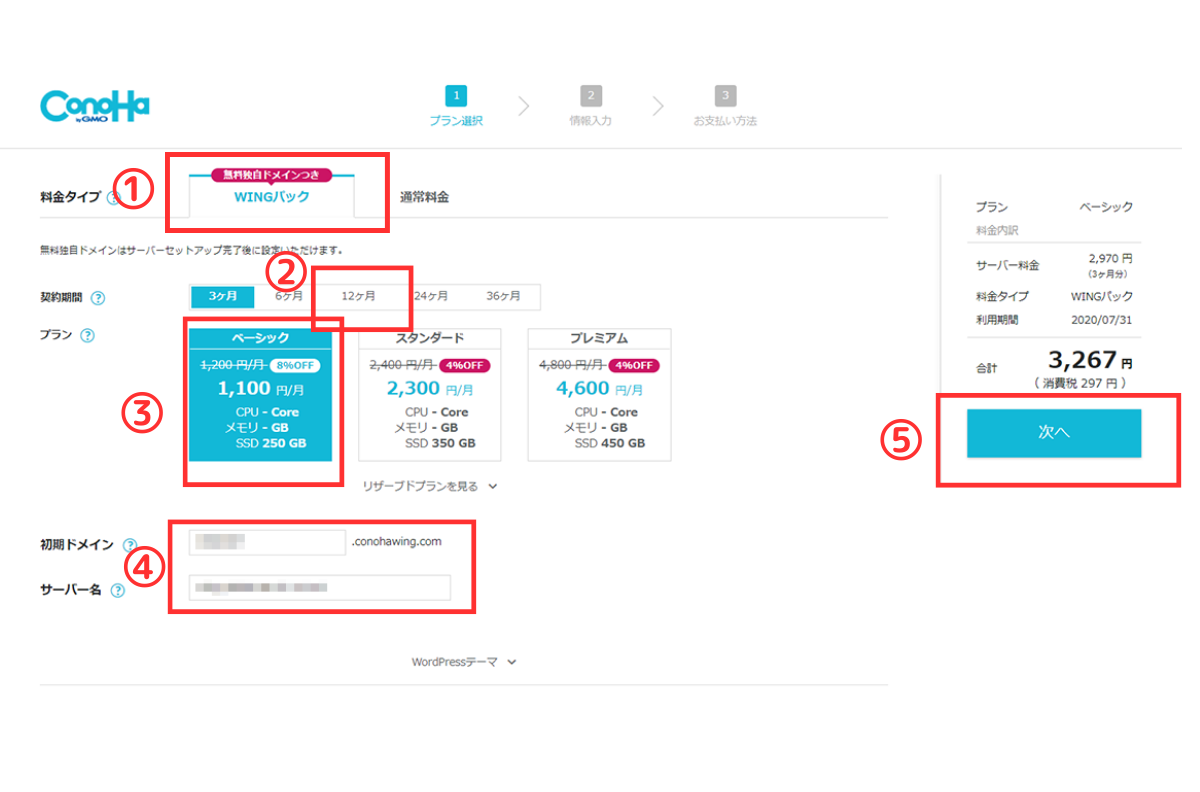Click the サーバー名 input field
Image resolution: width=1200 pixels, height=792 pixels.
pyautogui.click(x=320, y=588)
